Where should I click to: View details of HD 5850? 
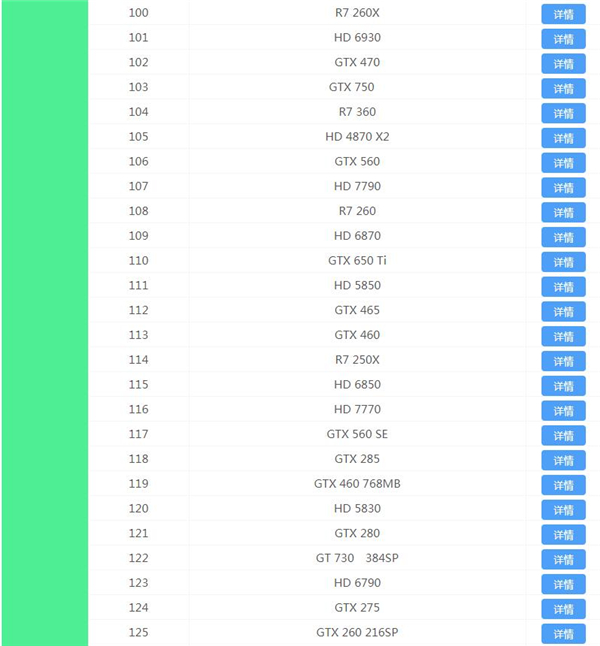pos(563,286)
